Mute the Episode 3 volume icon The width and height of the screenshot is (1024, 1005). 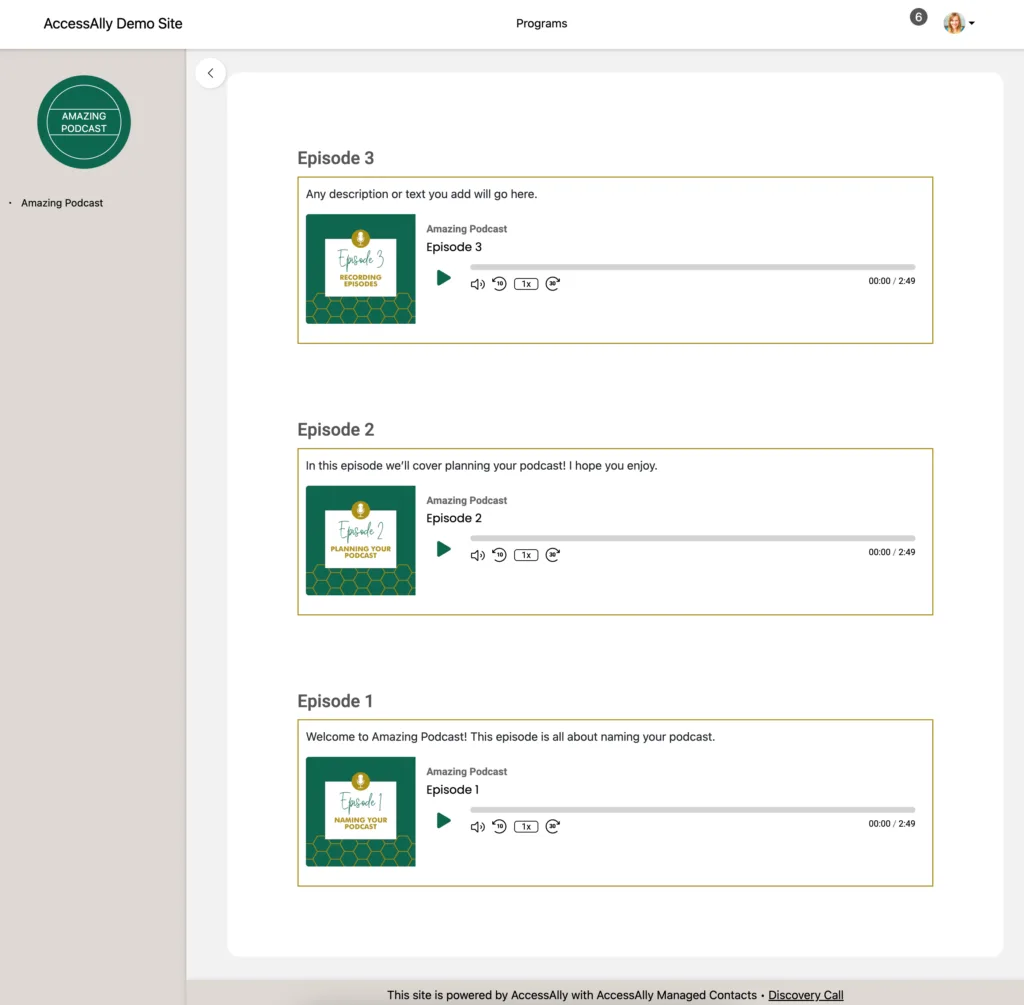(477, 284)
